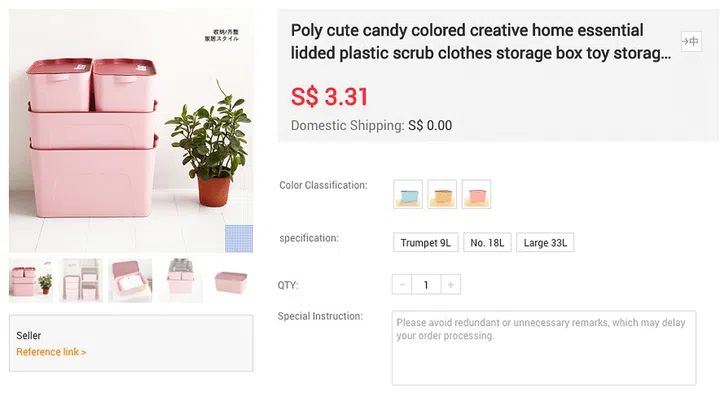720x400 pixels.
Task: View third thumbnail of open-lid box
Action: (131, 281)
